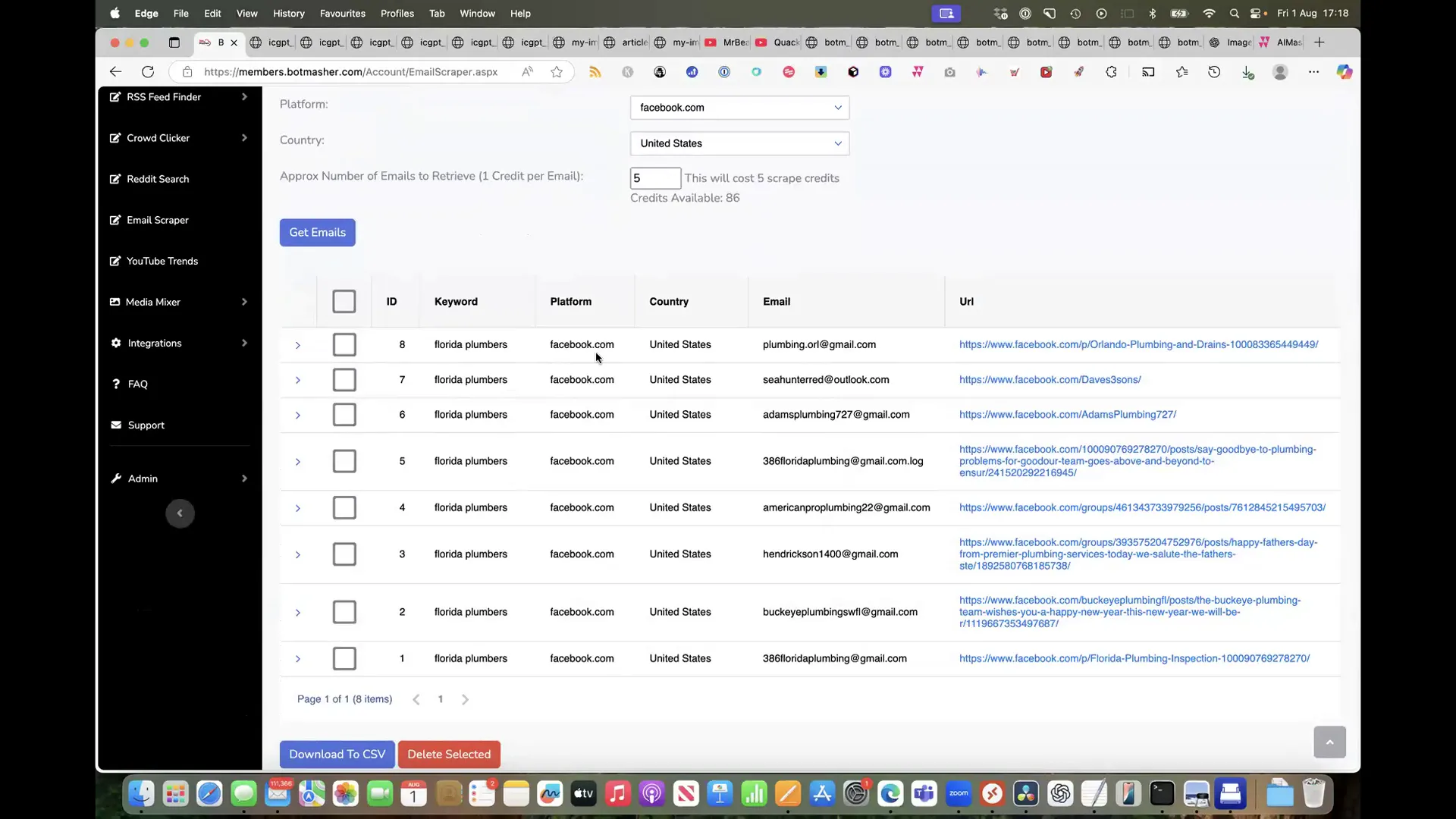Open Edge Copilot icon
Image resolution: width=1456 pixels, height=819 pixels.
pos(1345,72)
